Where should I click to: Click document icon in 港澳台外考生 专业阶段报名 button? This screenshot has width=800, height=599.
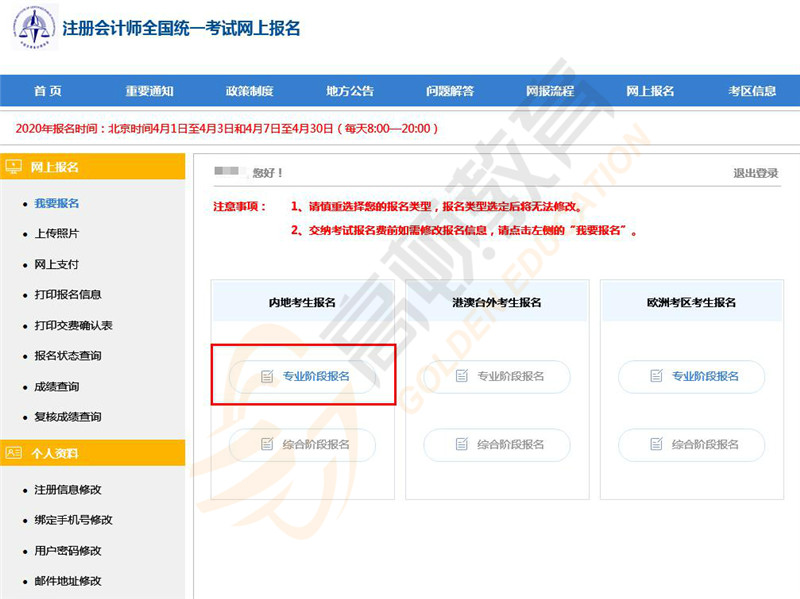click(x=461, y=377)
